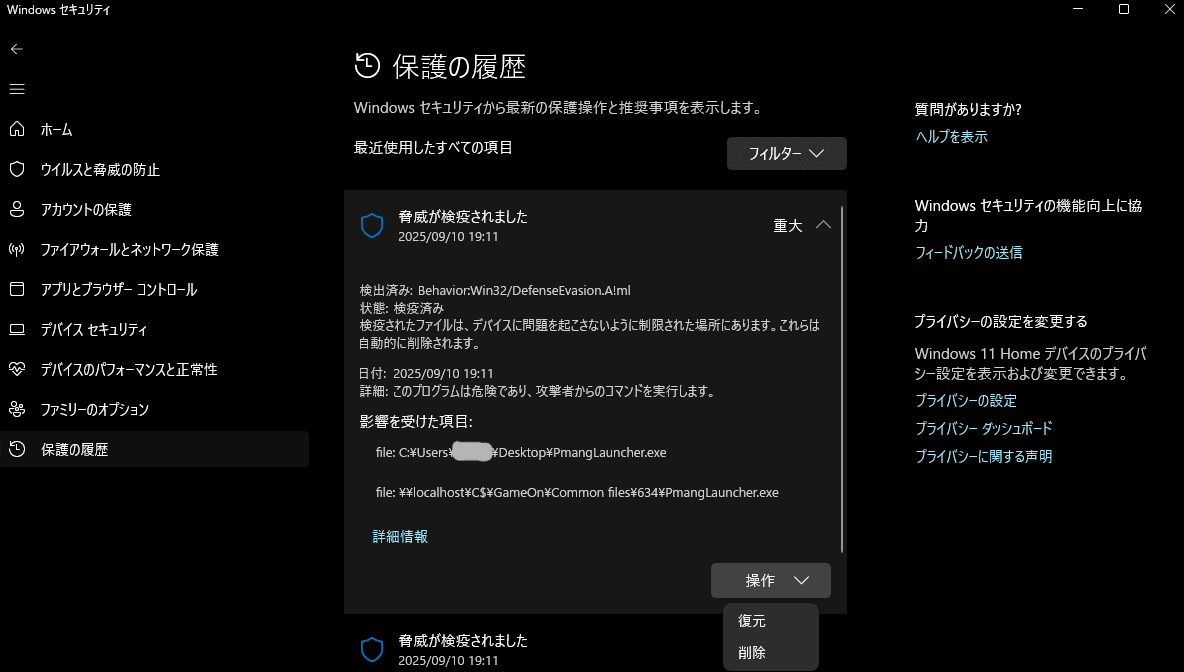Click the virus protection shield icon
The height and width of the screenshot is (672, 1184).
[17, 169]
